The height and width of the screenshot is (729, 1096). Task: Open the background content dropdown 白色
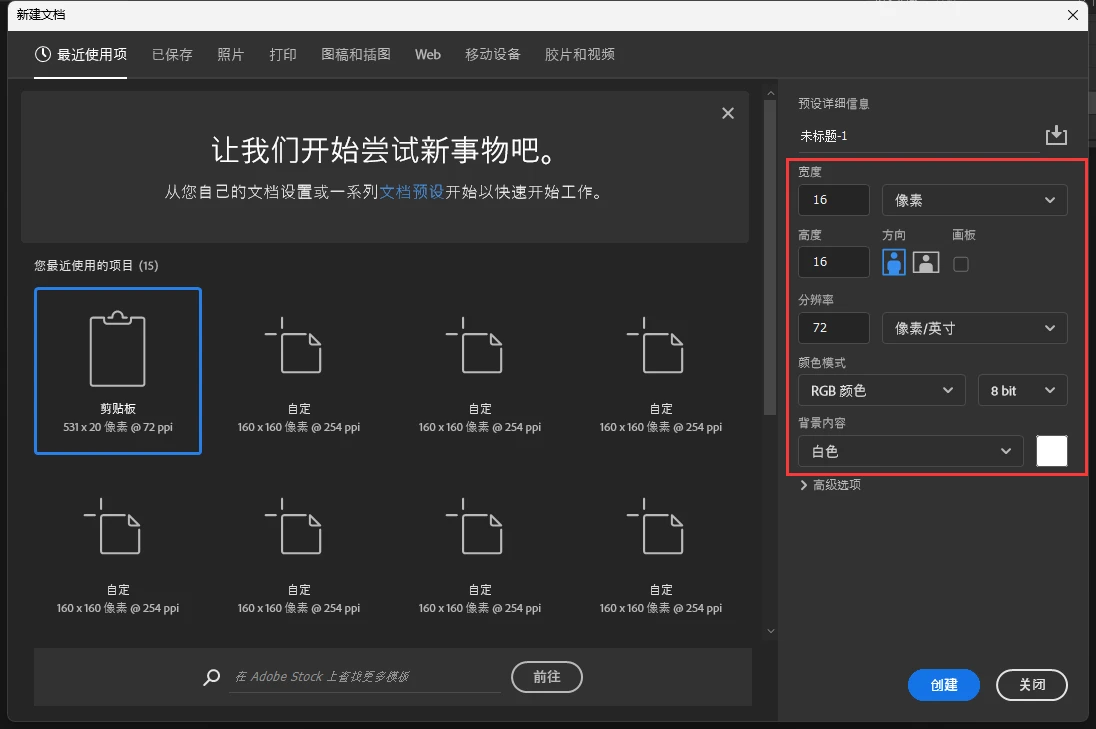coord(911,451)
